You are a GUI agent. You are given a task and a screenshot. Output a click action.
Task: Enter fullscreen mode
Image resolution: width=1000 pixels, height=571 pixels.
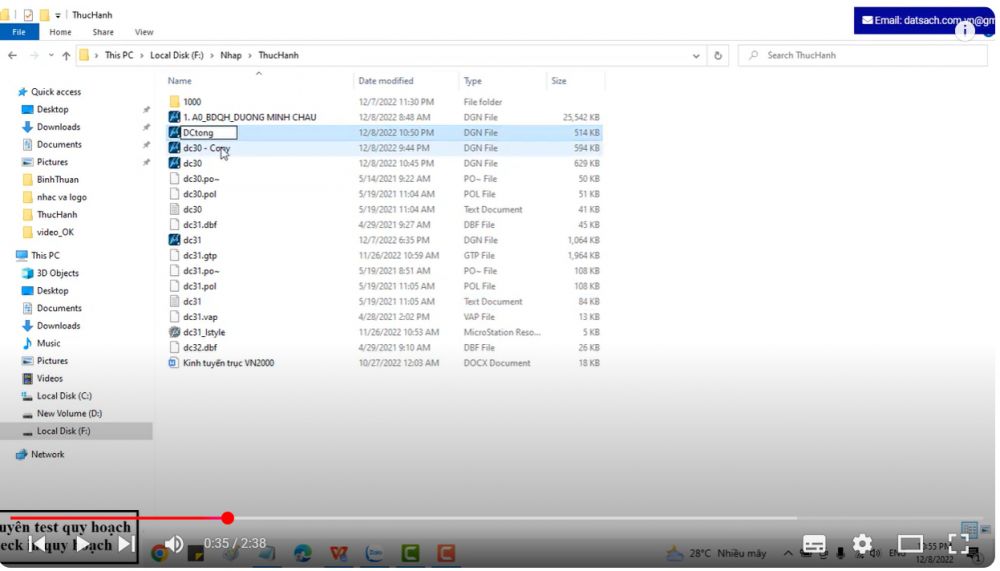point(958,545)
